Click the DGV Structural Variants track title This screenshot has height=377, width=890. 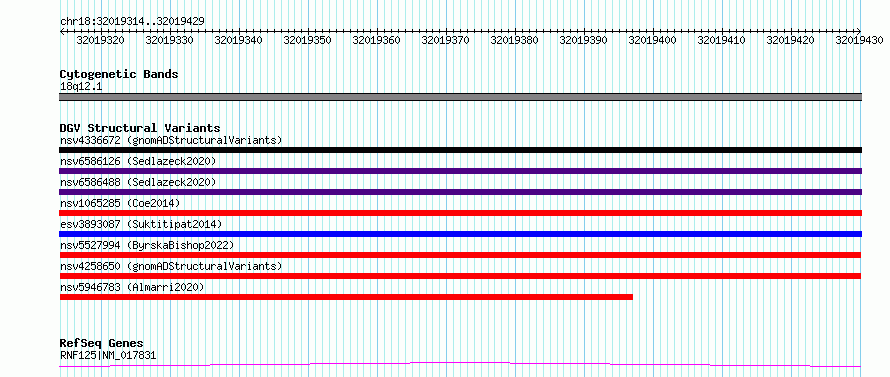coord(140,128)
